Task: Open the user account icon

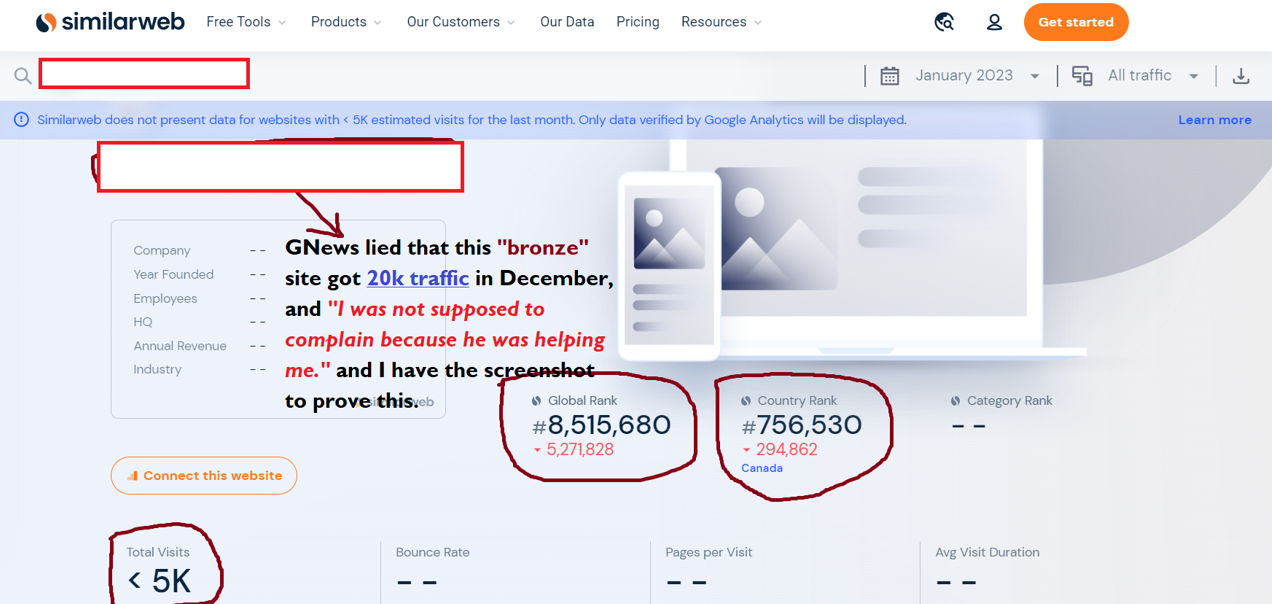Action: coord(994,22)
